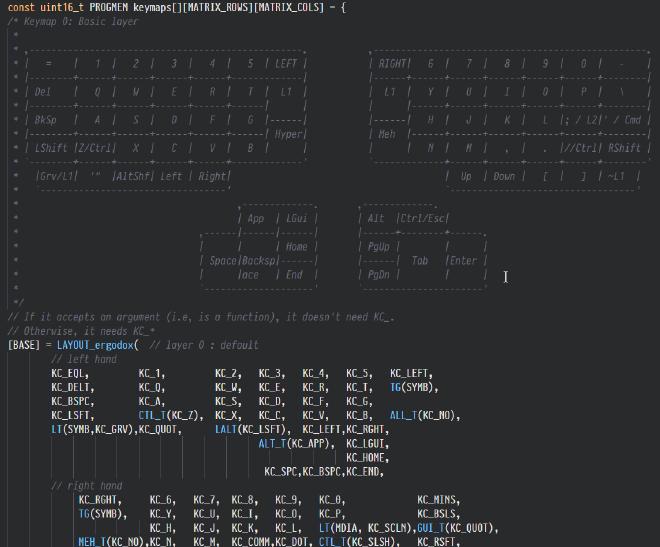660x547 pixels.
Task: Click '; / L2' in the ASCII diagram
Action: [x=580, y=120]
